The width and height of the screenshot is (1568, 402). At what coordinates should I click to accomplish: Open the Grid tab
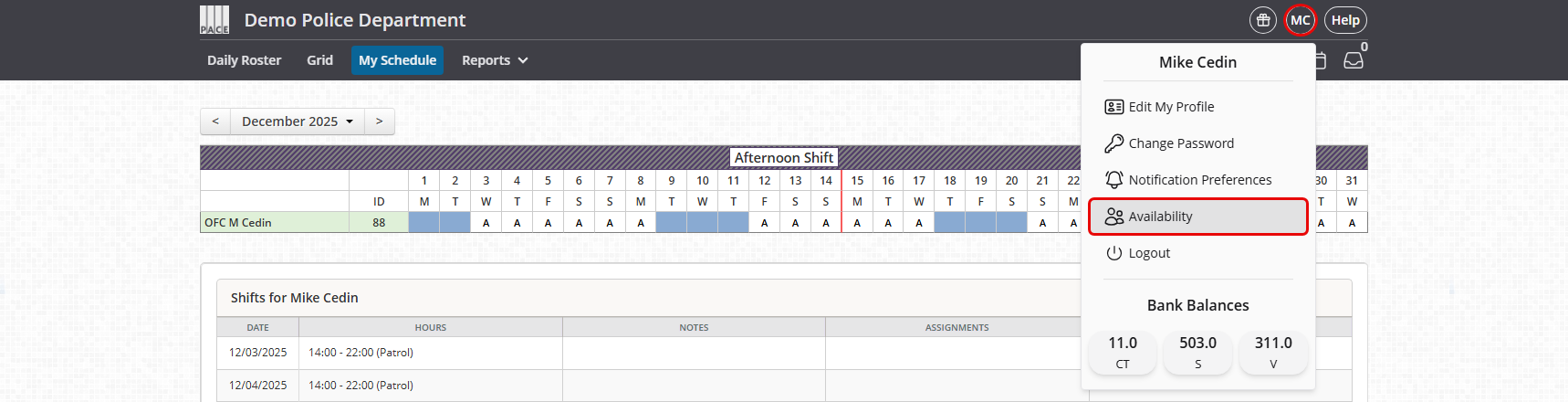(319, 60)
